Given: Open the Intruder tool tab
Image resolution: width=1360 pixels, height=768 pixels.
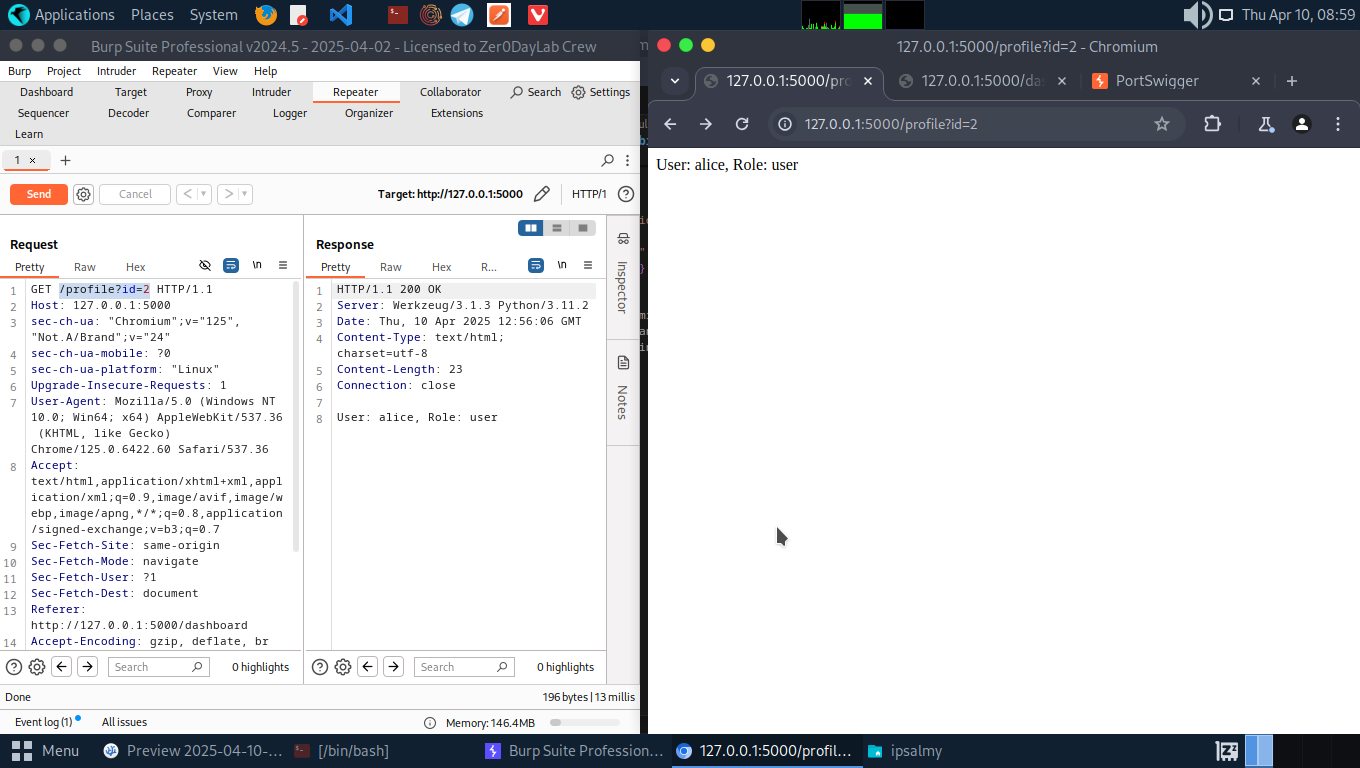Looking at the screenshot, I should pos(271,92).
